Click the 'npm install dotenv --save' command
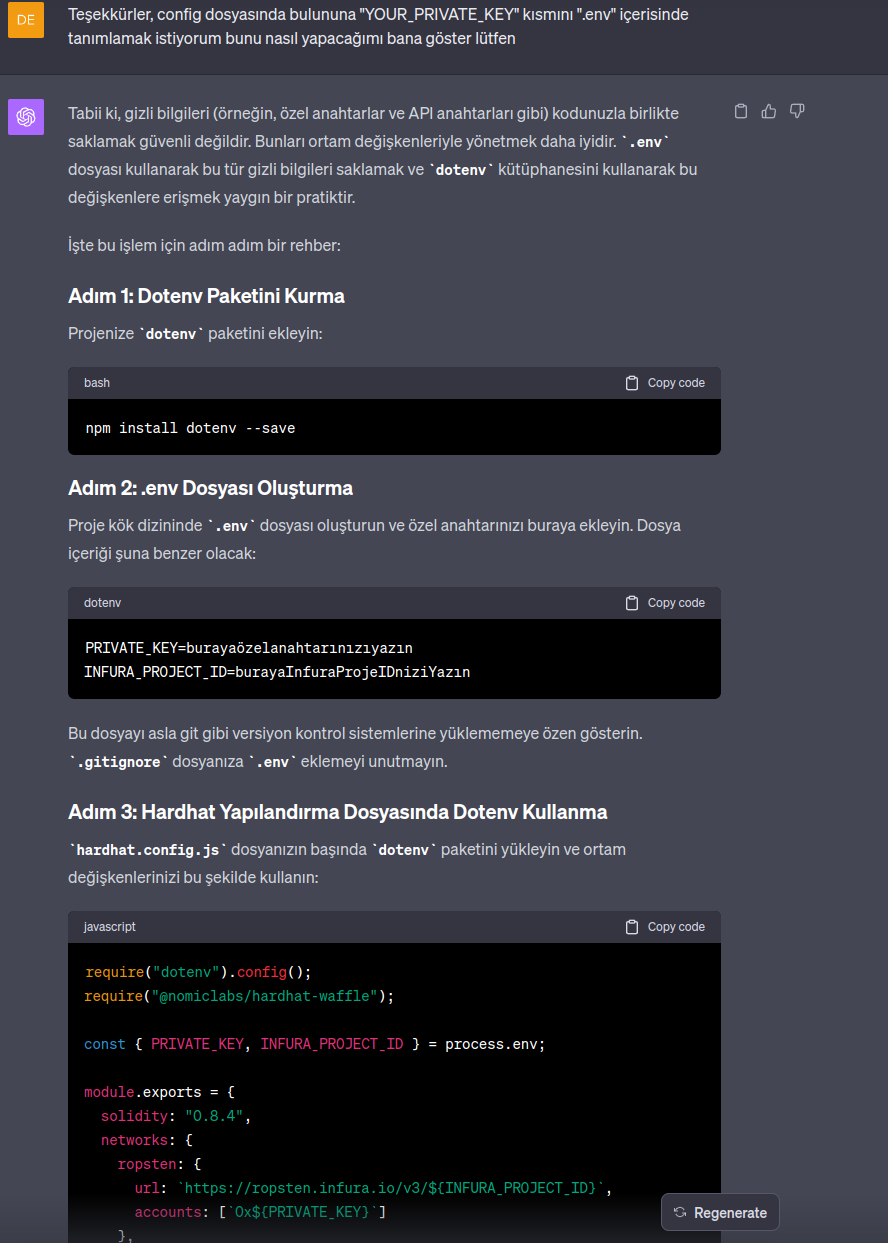This screenshot has width=888, height=1243. point(190,428)
